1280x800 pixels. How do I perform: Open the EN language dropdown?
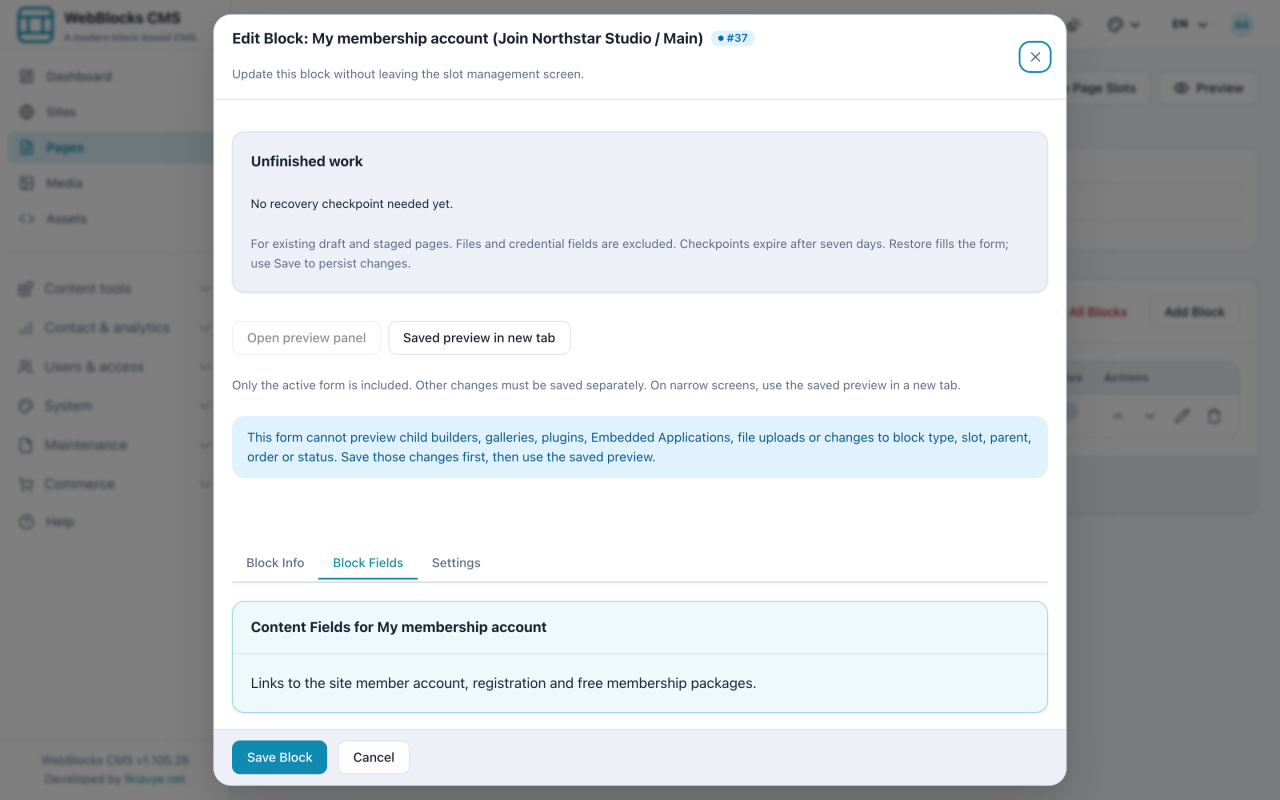tap(1190, 25)
